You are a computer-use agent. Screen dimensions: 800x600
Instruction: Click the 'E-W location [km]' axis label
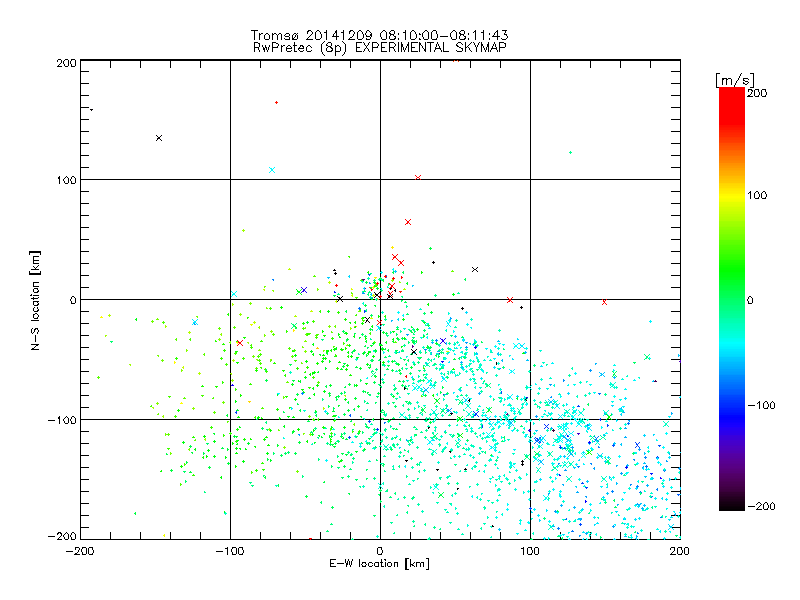[380, 564]
